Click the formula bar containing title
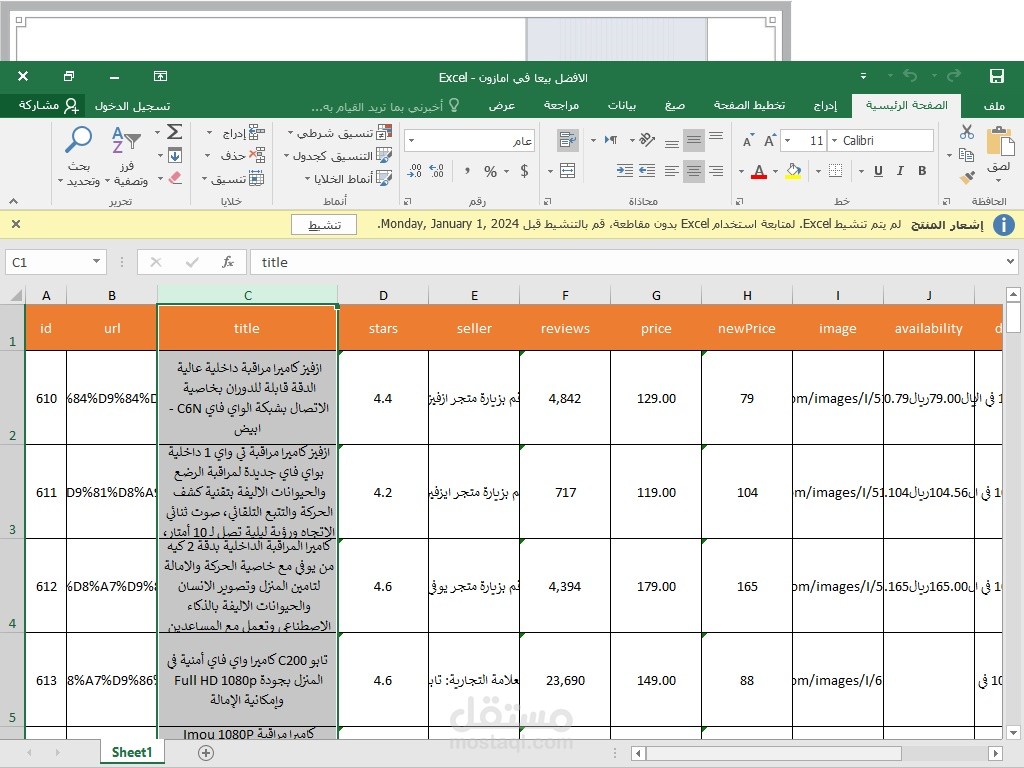This screenshot has height=768, width=1024. click(627, 262)
